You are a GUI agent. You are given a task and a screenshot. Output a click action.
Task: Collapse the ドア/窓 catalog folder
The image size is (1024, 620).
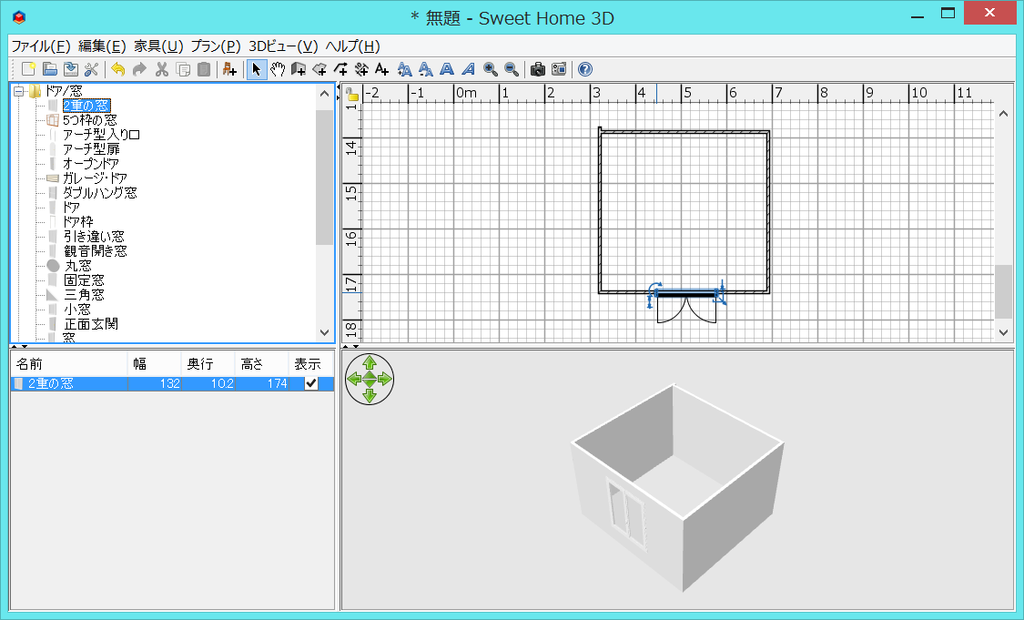pos(19,91)
